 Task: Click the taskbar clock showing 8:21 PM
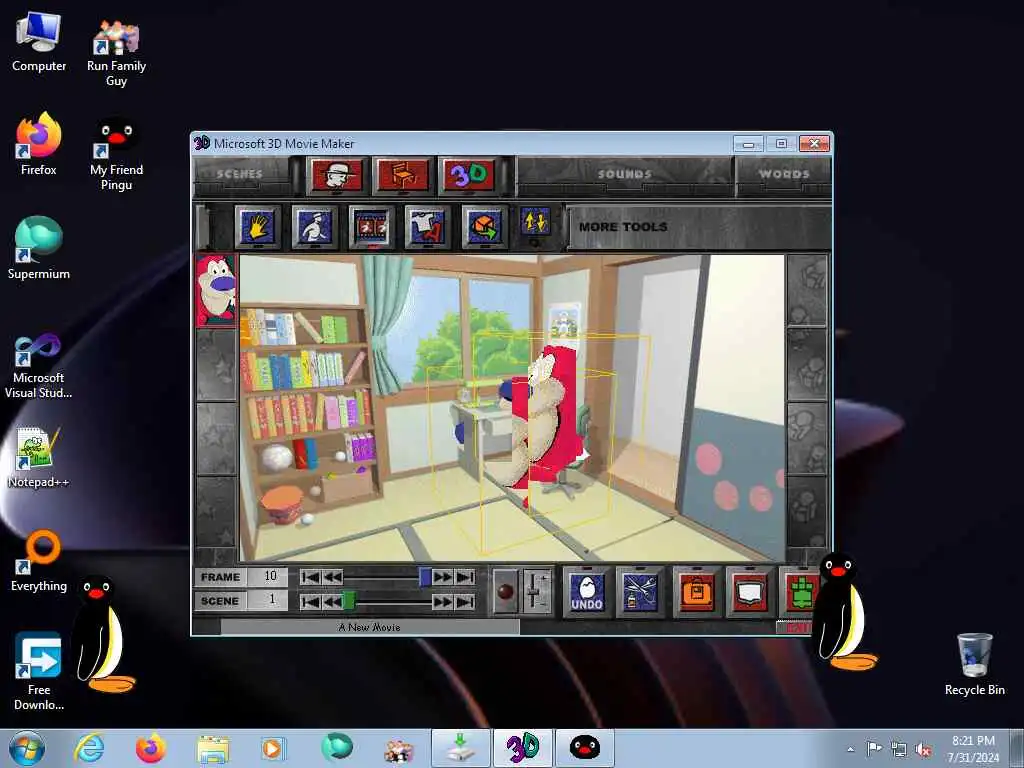tap(973, 749)
